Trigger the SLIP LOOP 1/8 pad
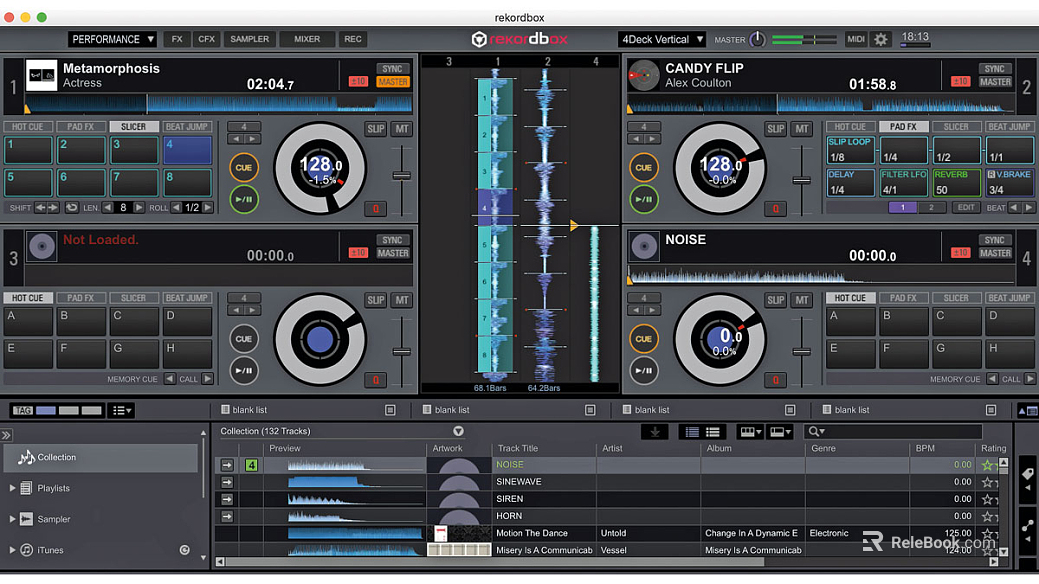 coord(850,150)
